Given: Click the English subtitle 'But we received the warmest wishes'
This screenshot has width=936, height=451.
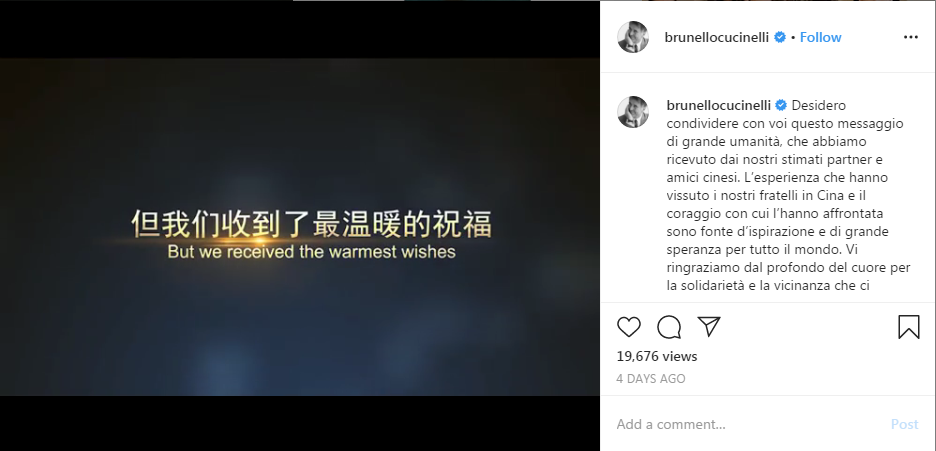Looking at the screenshot, I should pyautogui.click(x=312, y=252).
